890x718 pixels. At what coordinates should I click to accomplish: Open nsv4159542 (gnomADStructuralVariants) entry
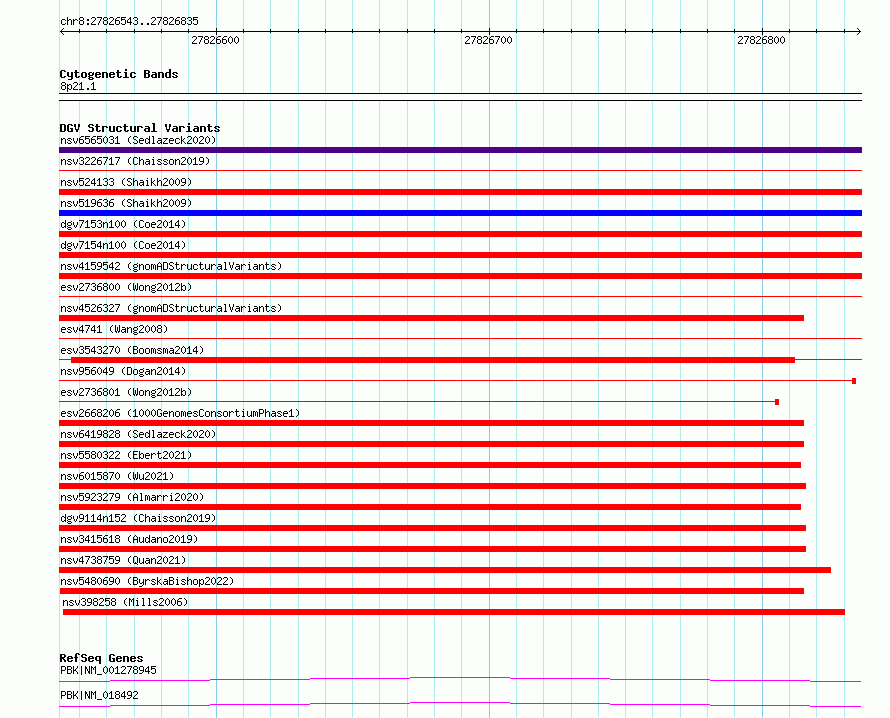(x=171, y=266)
